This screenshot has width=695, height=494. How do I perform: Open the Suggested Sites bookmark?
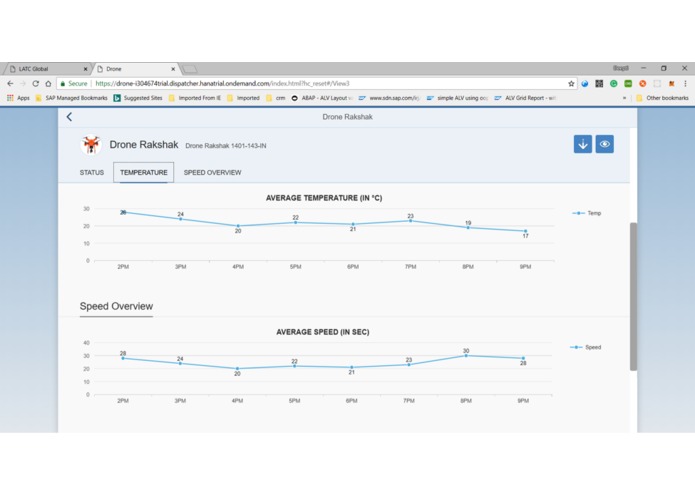click(x=138, y=98)
